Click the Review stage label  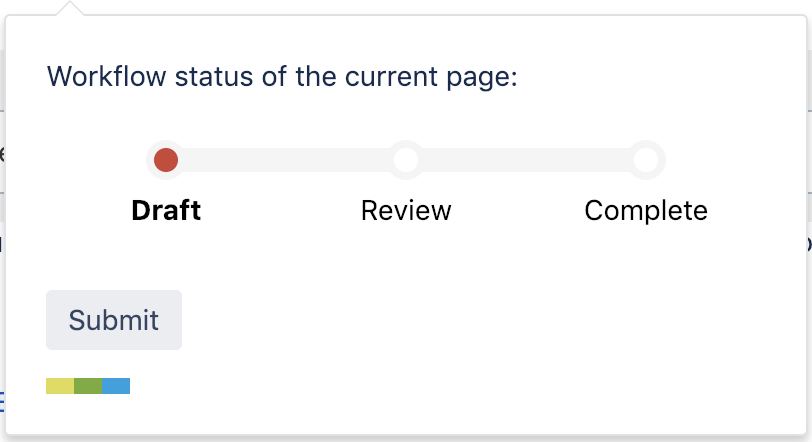[406, 211]
